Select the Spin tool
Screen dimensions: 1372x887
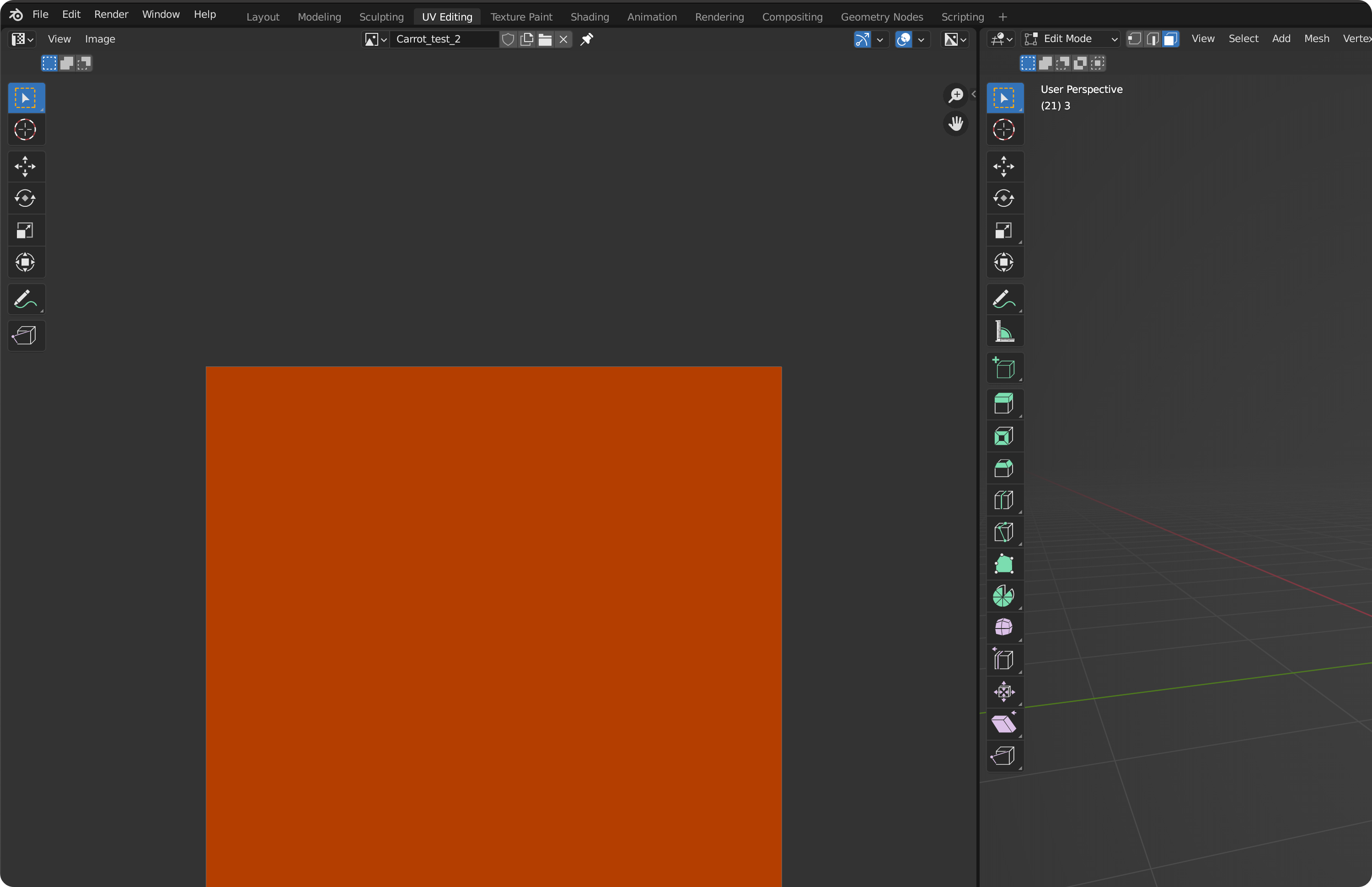tap(1003, 596)
